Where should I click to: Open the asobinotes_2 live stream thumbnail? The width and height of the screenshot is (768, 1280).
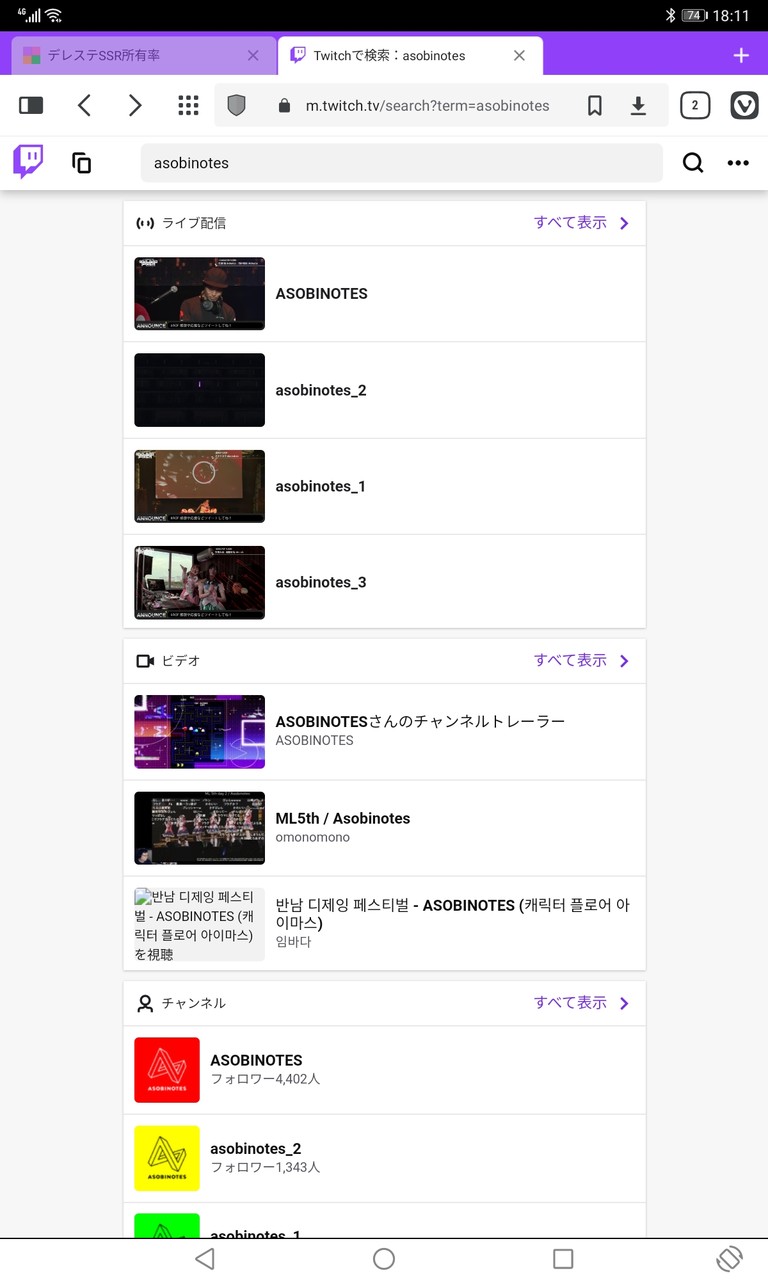point(200,390)
